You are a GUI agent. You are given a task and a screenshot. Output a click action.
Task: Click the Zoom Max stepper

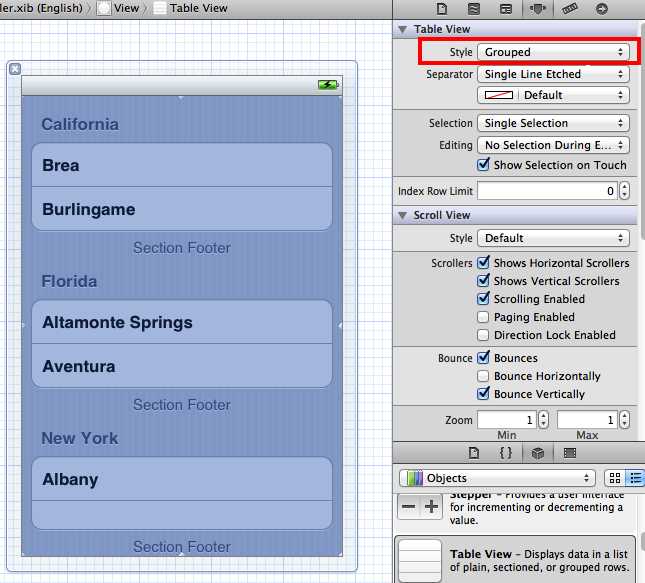[x=624, y=420]
